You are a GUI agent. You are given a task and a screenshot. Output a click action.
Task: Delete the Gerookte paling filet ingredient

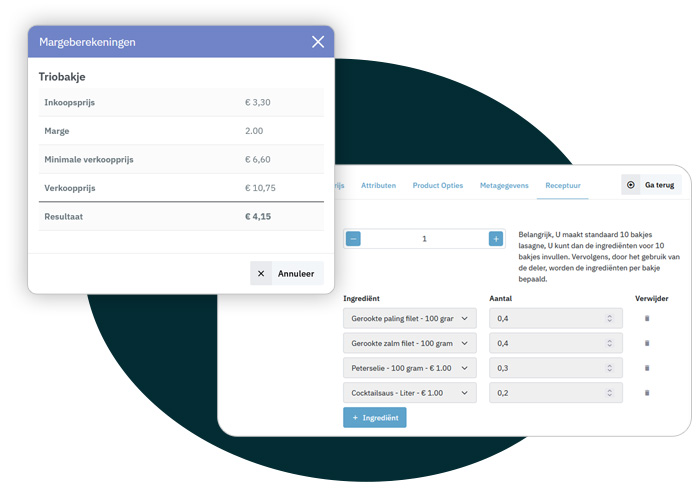(646, 318)
